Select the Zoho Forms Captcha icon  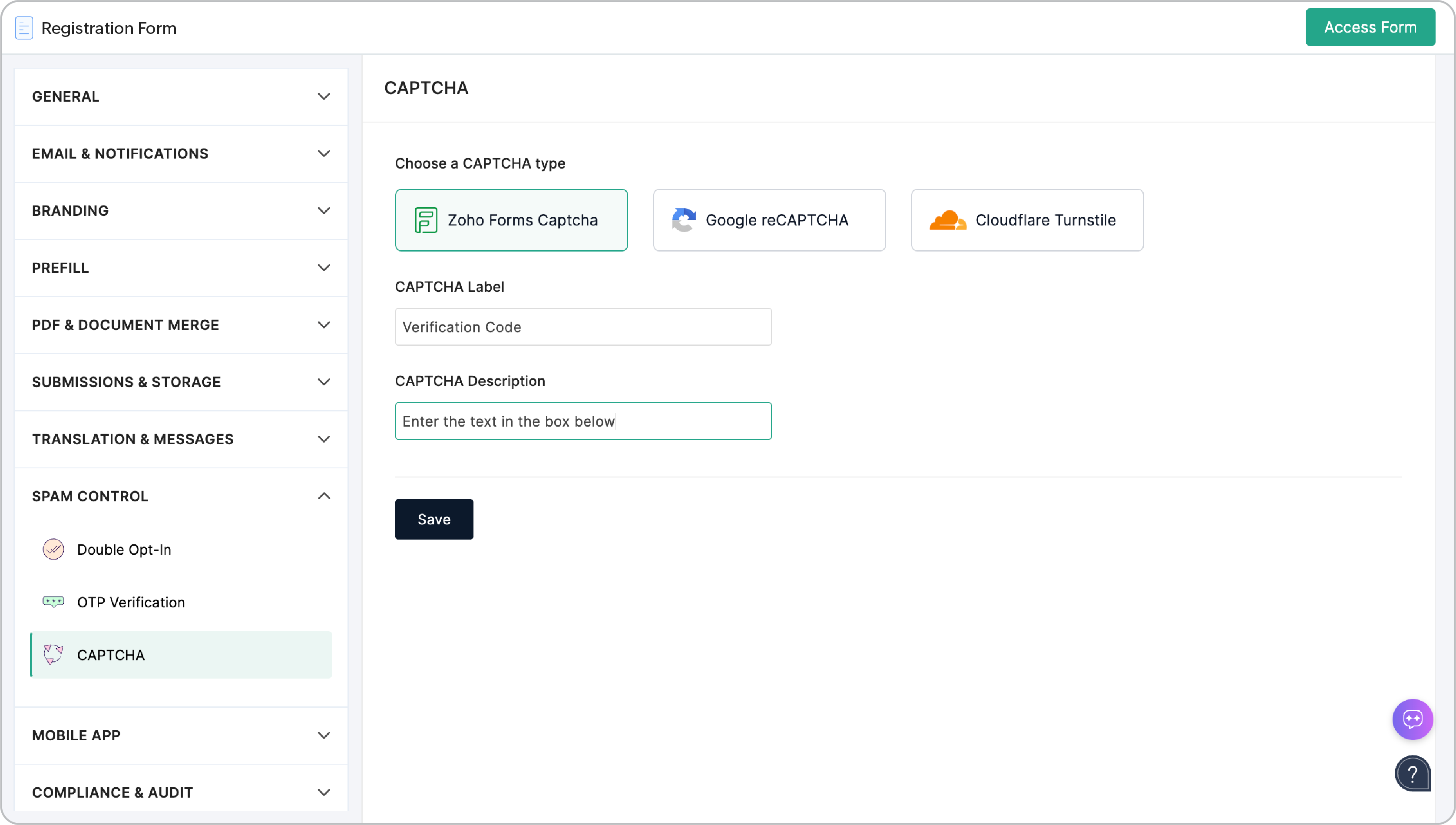pos(426,220)
